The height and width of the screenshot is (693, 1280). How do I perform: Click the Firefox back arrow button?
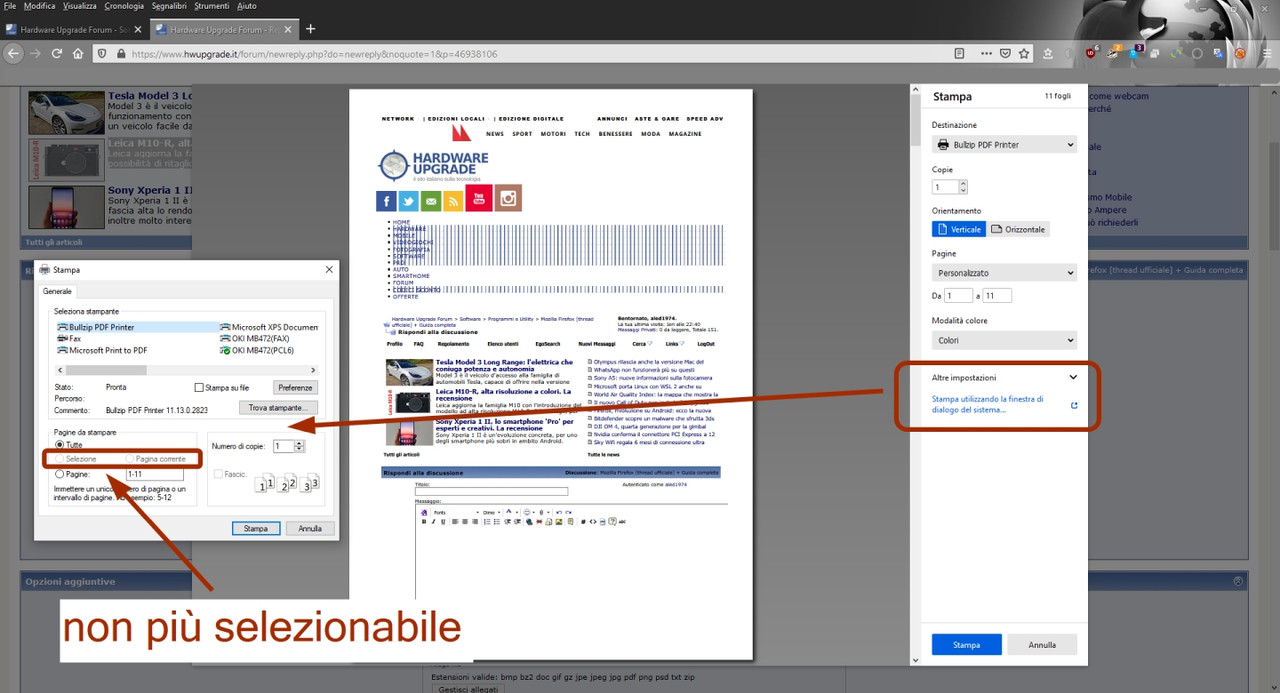[x=14, y=53]
